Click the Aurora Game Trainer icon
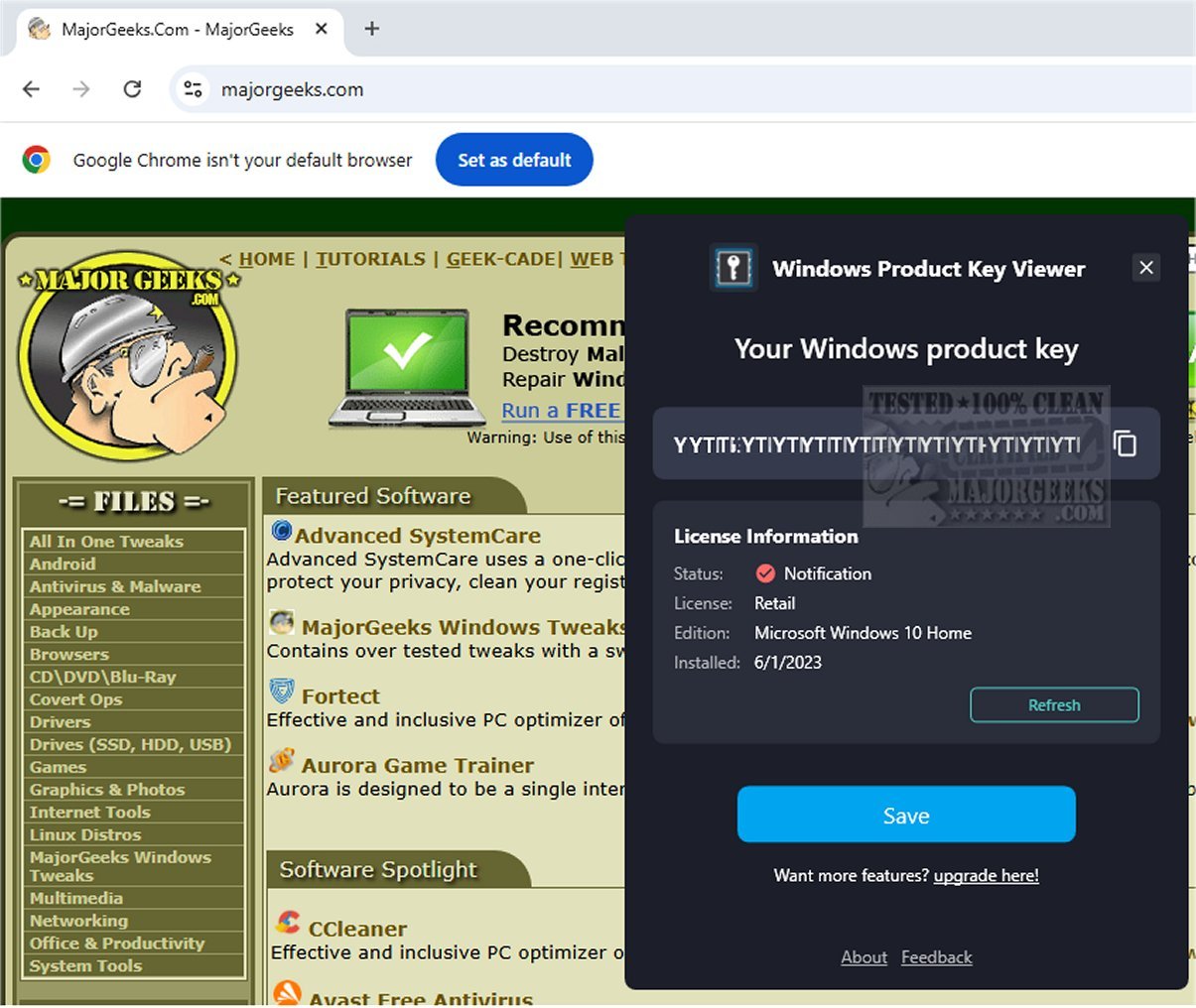 coord(282,761)
